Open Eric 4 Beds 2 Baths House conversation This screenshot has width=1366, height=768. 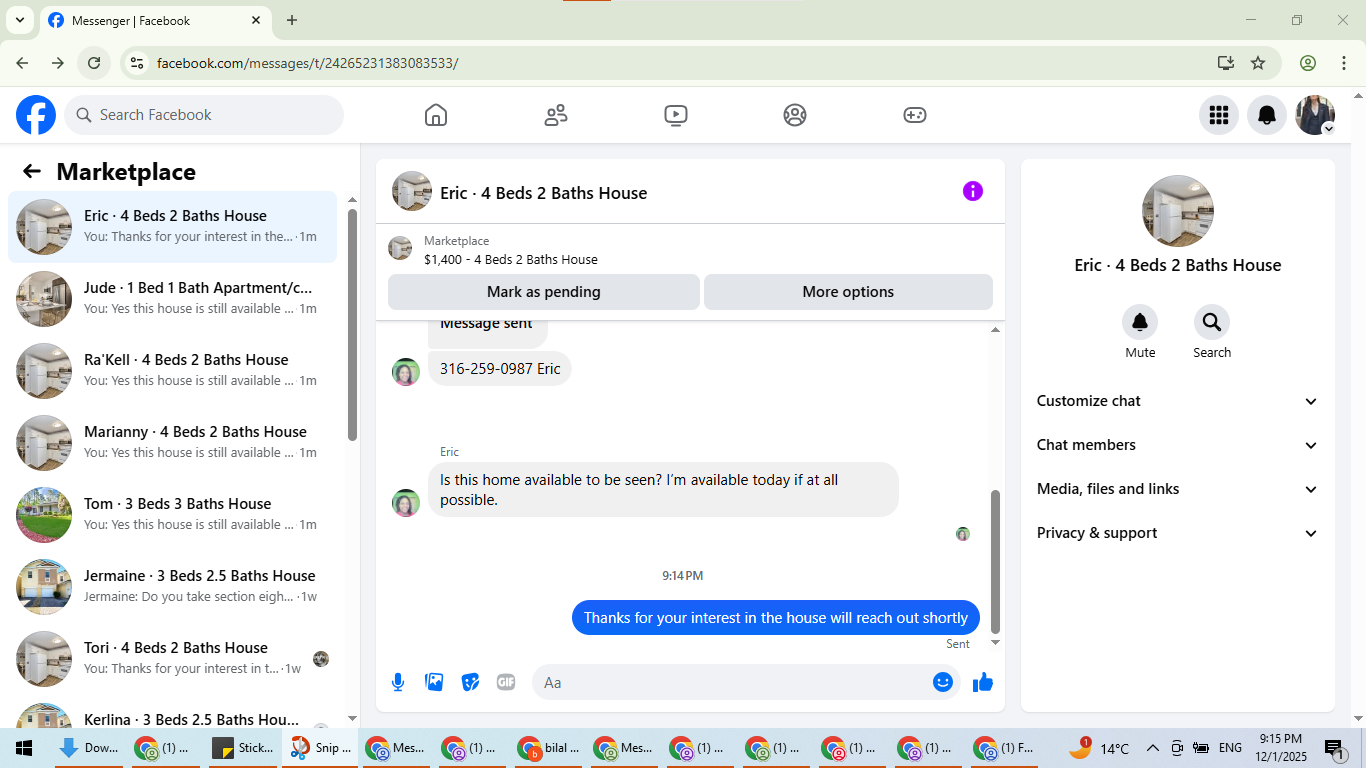click(x=173, y=227)
